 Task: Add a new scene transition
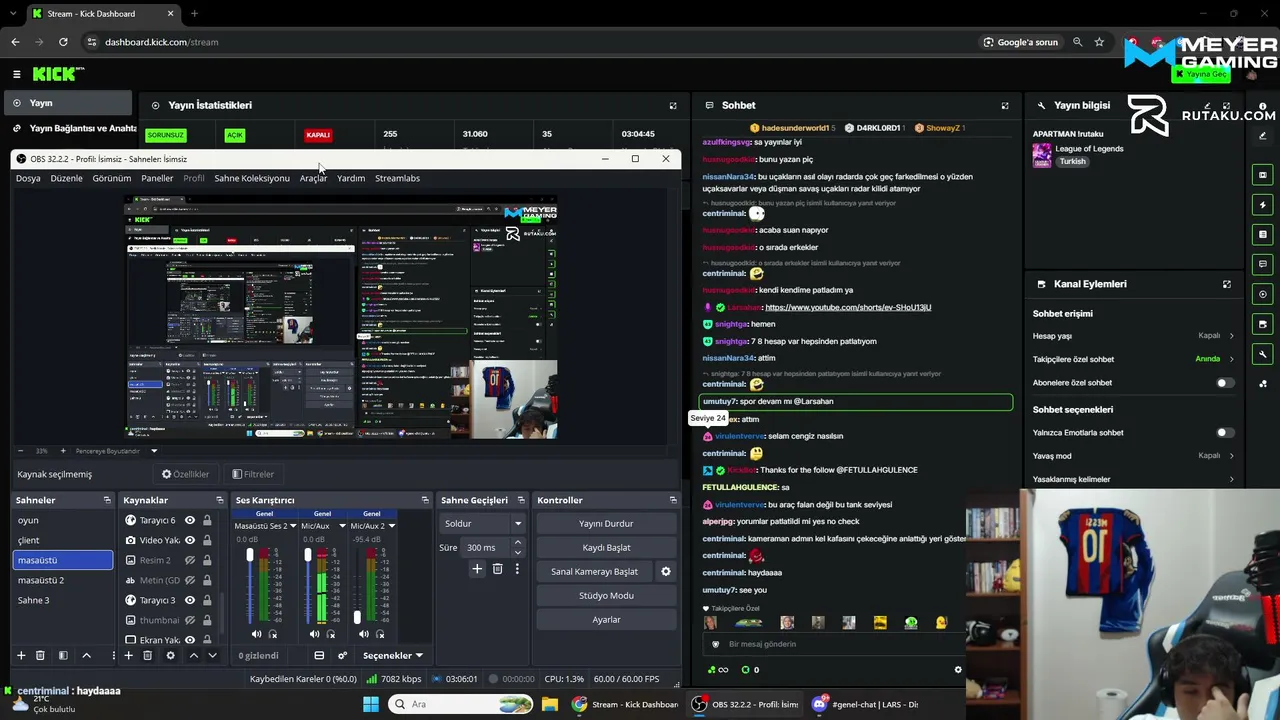click(x=477, y=569)
